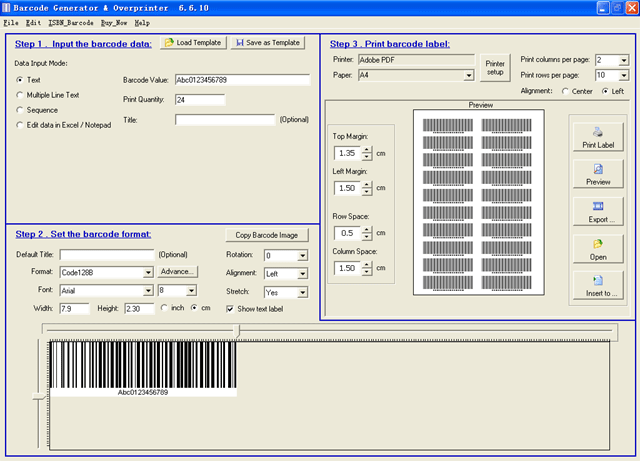This screenshot has height=461, width=640.
Task: Click the Step 2 Set barcode format link
Action: 83,234
